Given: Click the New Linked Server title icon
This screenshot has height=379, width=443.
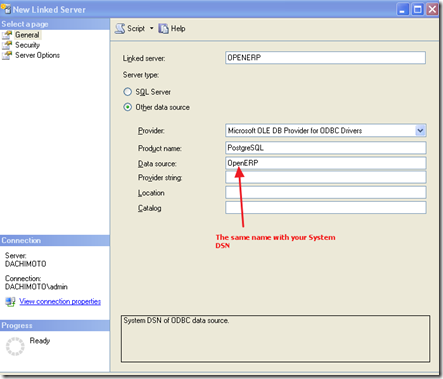Looking at the screenshot, I should 6,9.
